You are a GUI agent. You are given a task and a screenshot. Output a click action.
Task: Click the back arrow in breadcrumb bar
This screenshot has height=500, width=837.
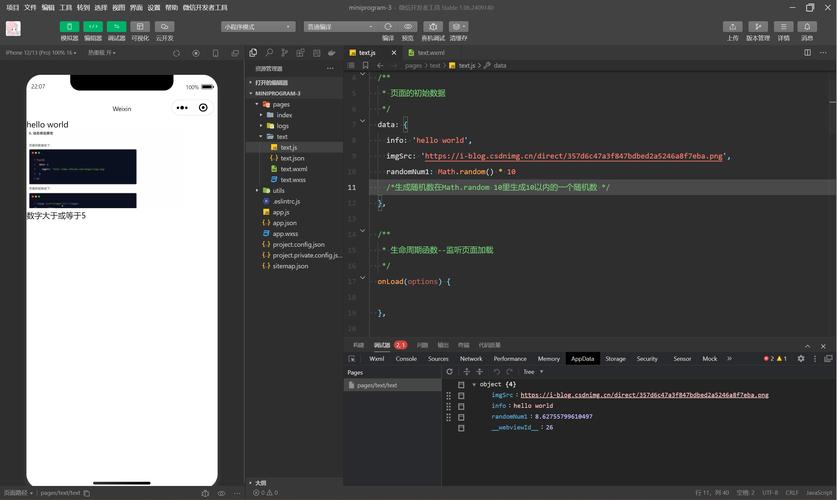click(380, 65)
